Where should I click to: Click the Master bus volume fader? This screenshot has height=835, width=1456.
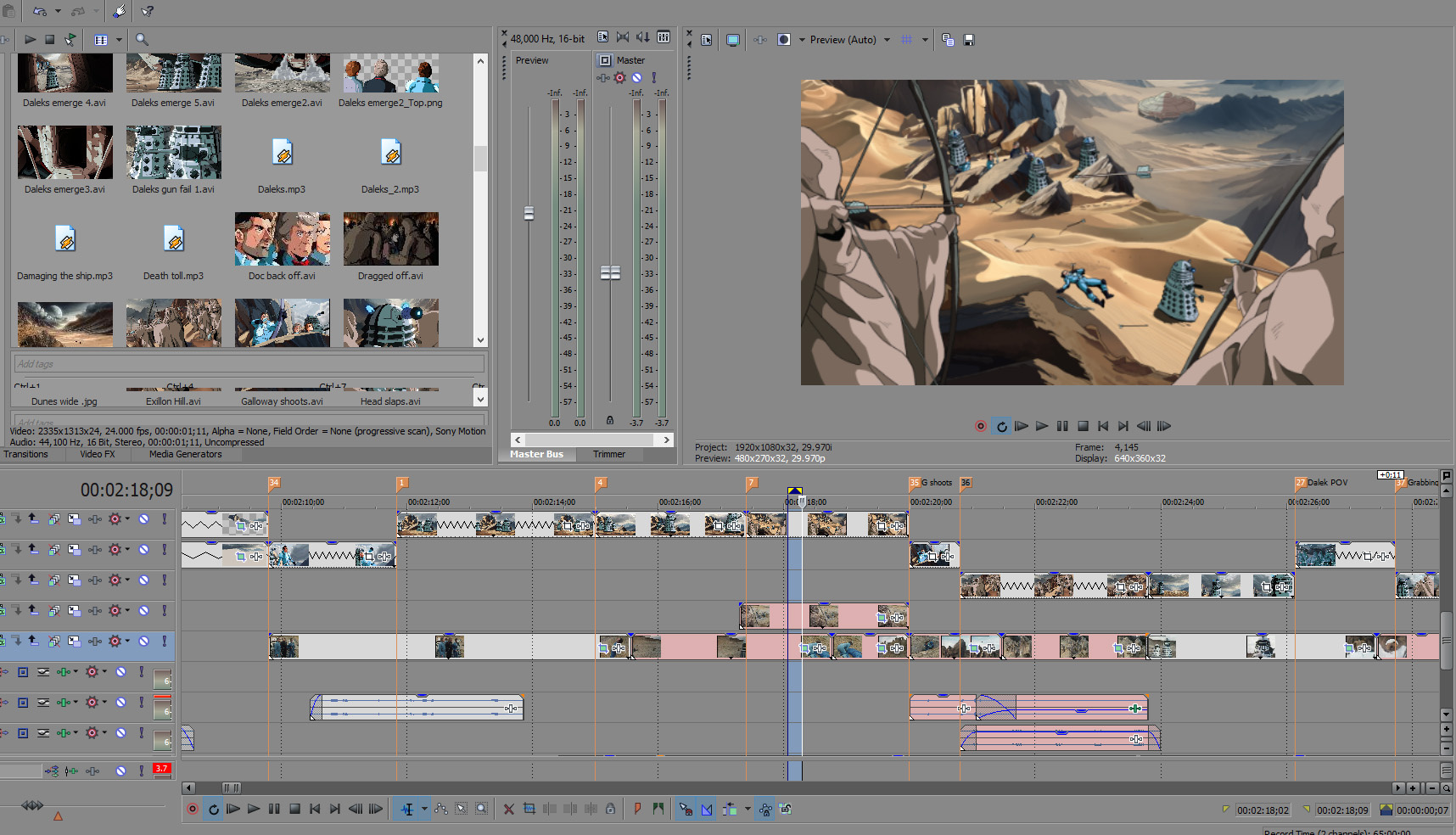point(610,272)
